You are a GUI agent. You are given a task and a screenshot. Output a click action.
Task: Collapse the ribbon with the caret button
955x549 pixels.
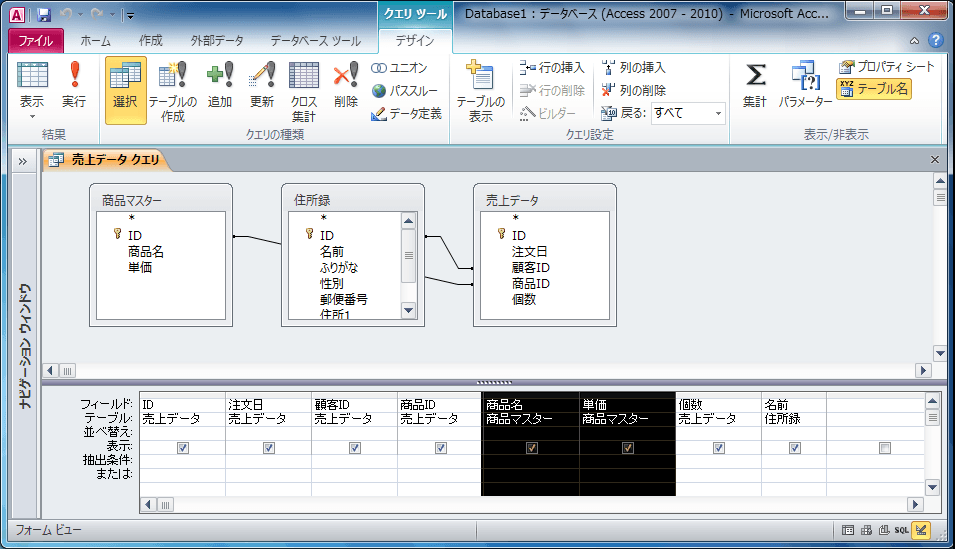click(914, 41)
